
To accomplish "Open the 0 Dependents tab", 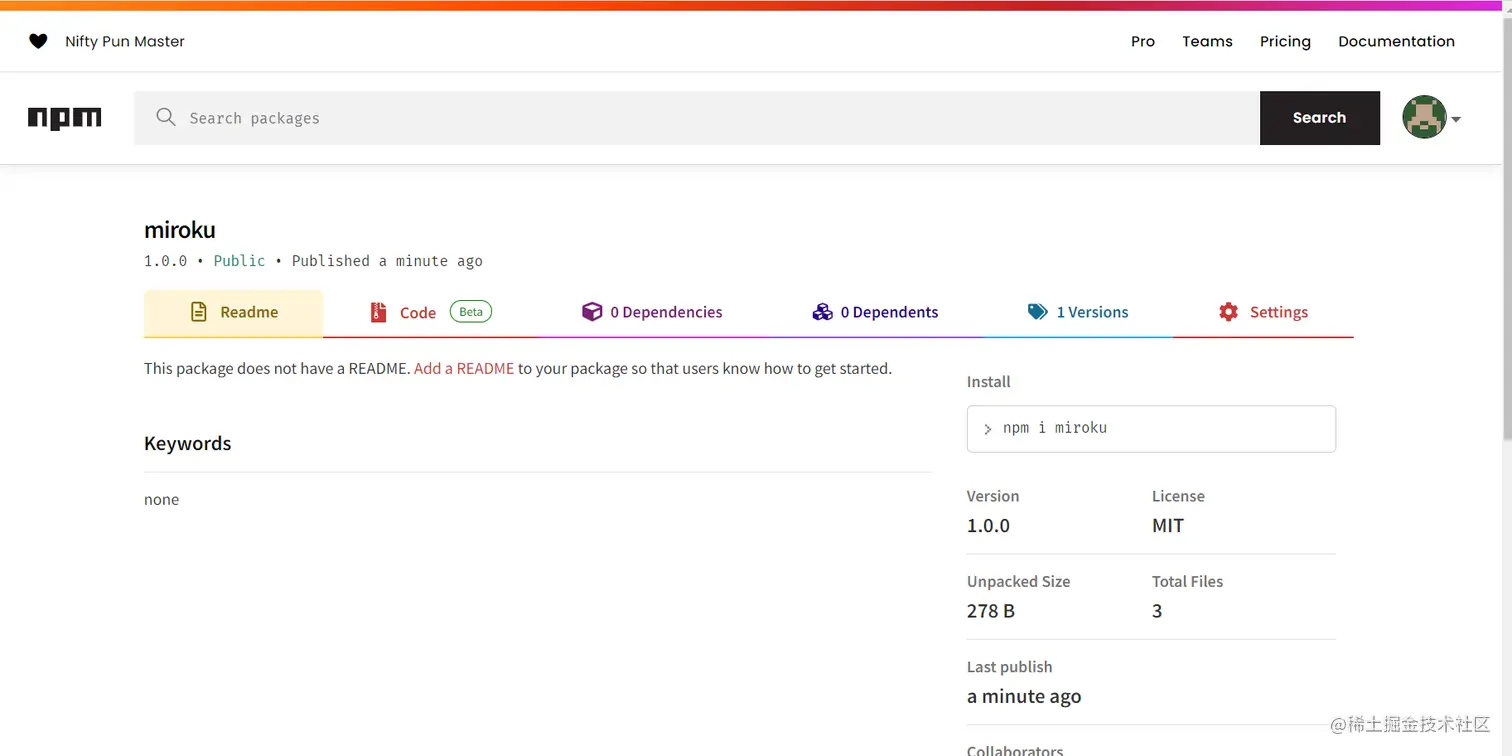I will pos(875,313).
